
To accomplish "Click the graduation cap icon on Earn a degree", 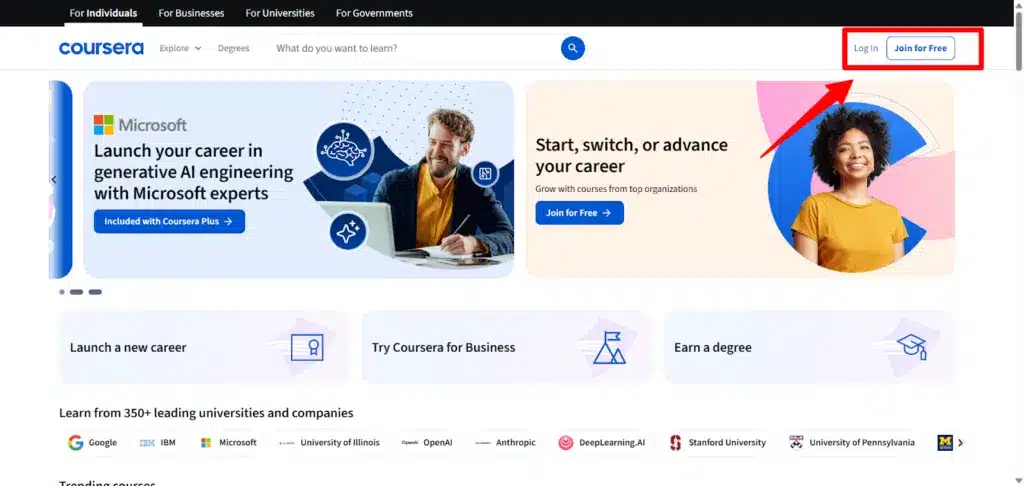I will [x=912, y=347].
